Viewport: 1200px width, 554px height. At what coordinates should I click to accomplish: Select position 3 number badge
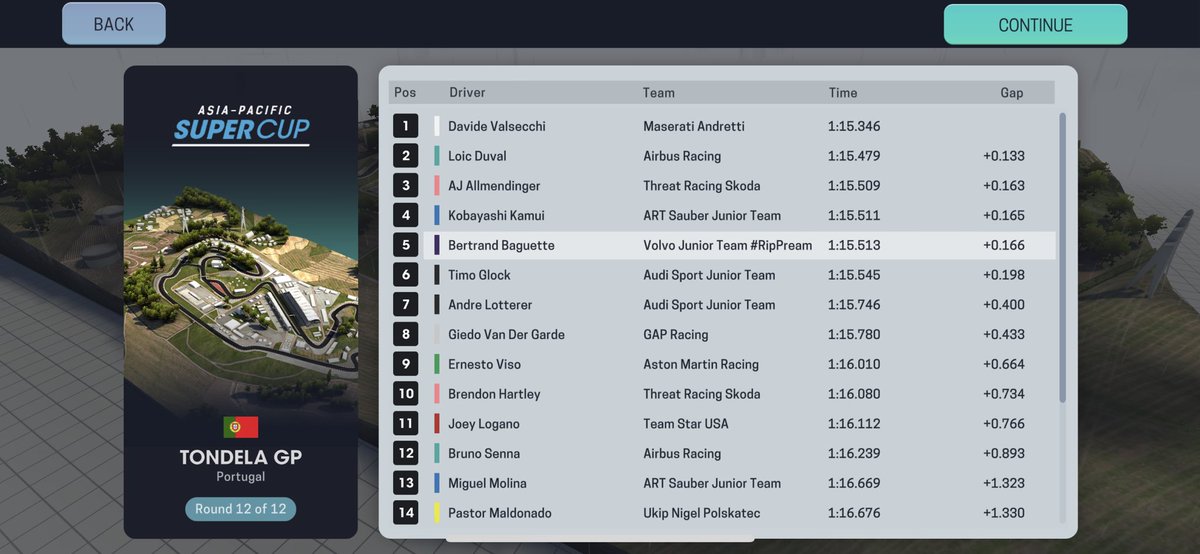(406, 186)
